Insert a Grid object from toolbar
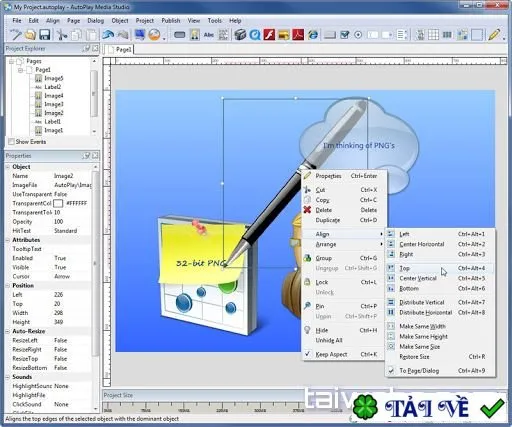This screenshot has height=427, width=512. click(x=433, y=35)
